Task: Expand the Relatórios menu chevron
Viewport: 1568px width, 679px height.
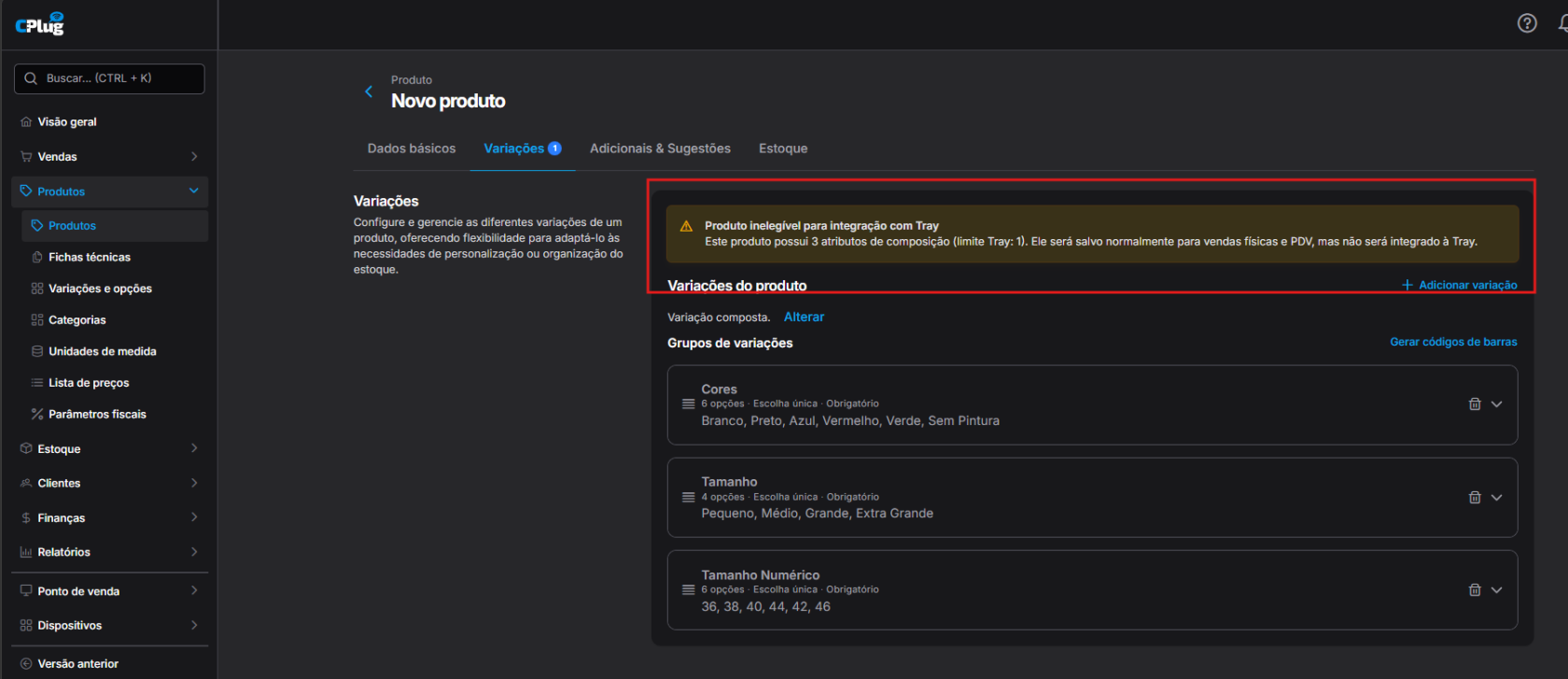Action: pos(194,552)
